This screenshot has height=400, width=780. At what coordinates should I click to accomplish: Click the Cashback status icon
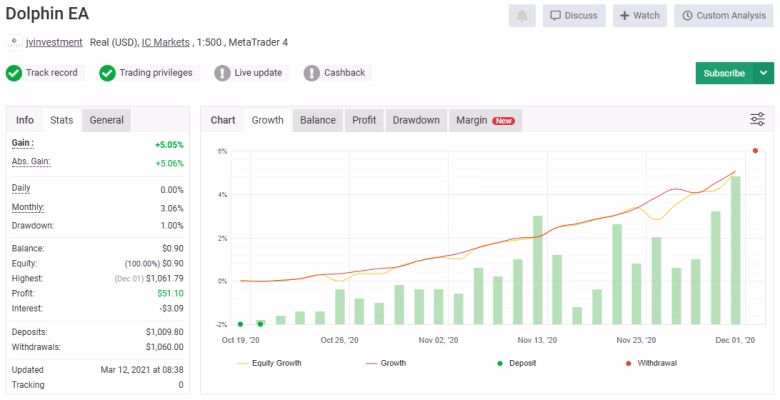pyautogui.click(x=311, y=73)
